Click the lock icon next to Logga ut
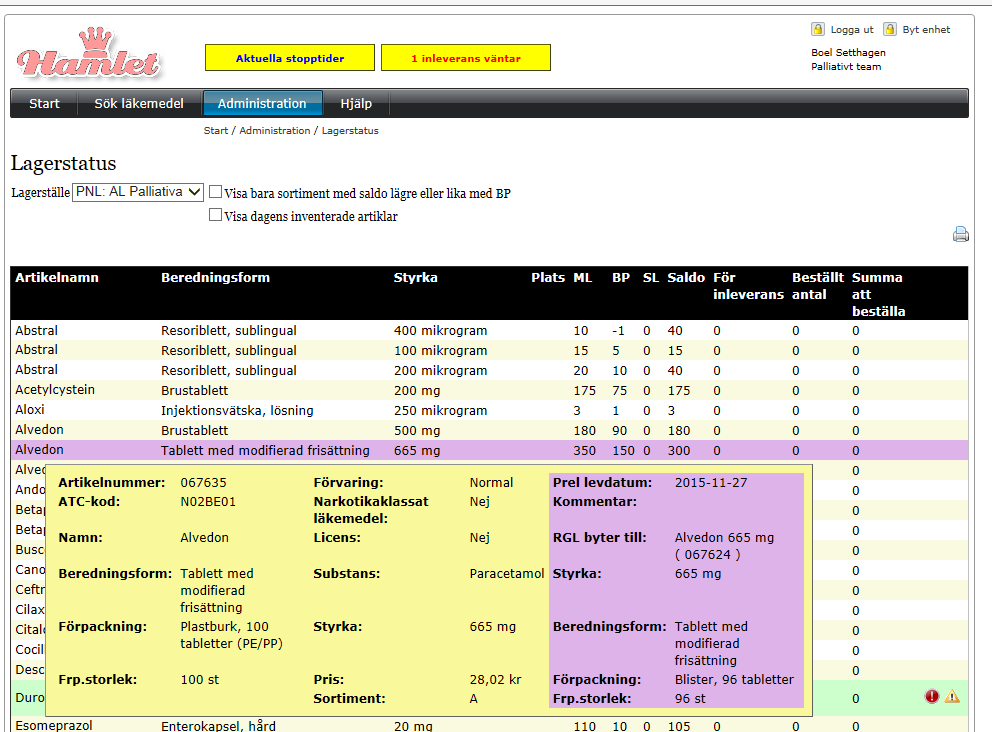This screenshot has width=992, height=732. [818, 29]
